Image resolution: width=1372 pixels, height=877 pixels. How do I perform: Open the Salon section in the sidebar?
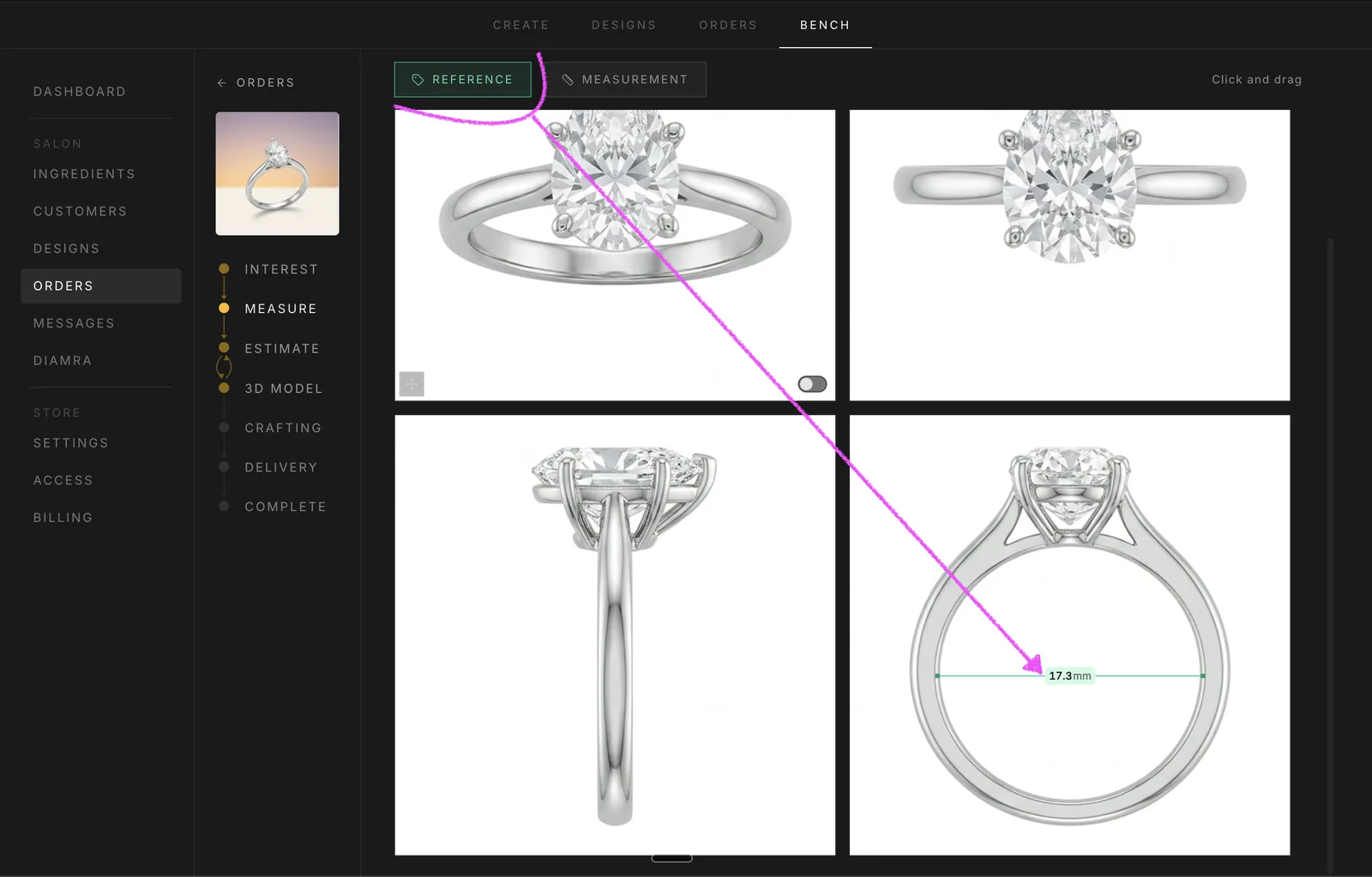click(x=57, y=143)
